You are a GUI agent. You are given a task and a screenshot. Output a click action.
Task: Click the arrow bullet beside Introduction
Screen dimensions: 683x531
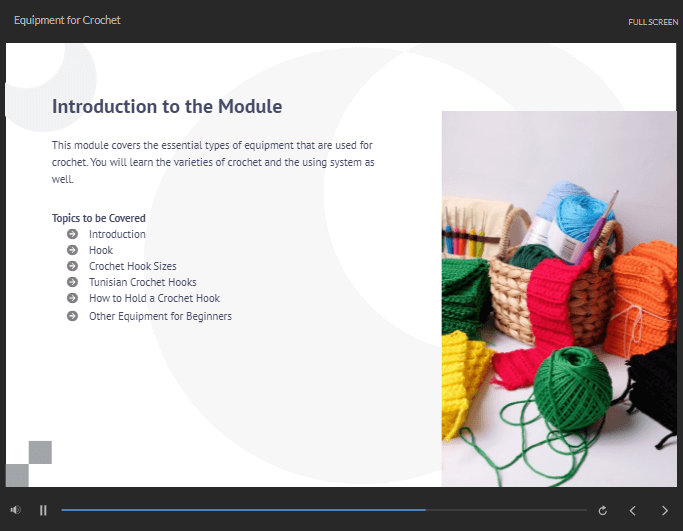(72, 234)
